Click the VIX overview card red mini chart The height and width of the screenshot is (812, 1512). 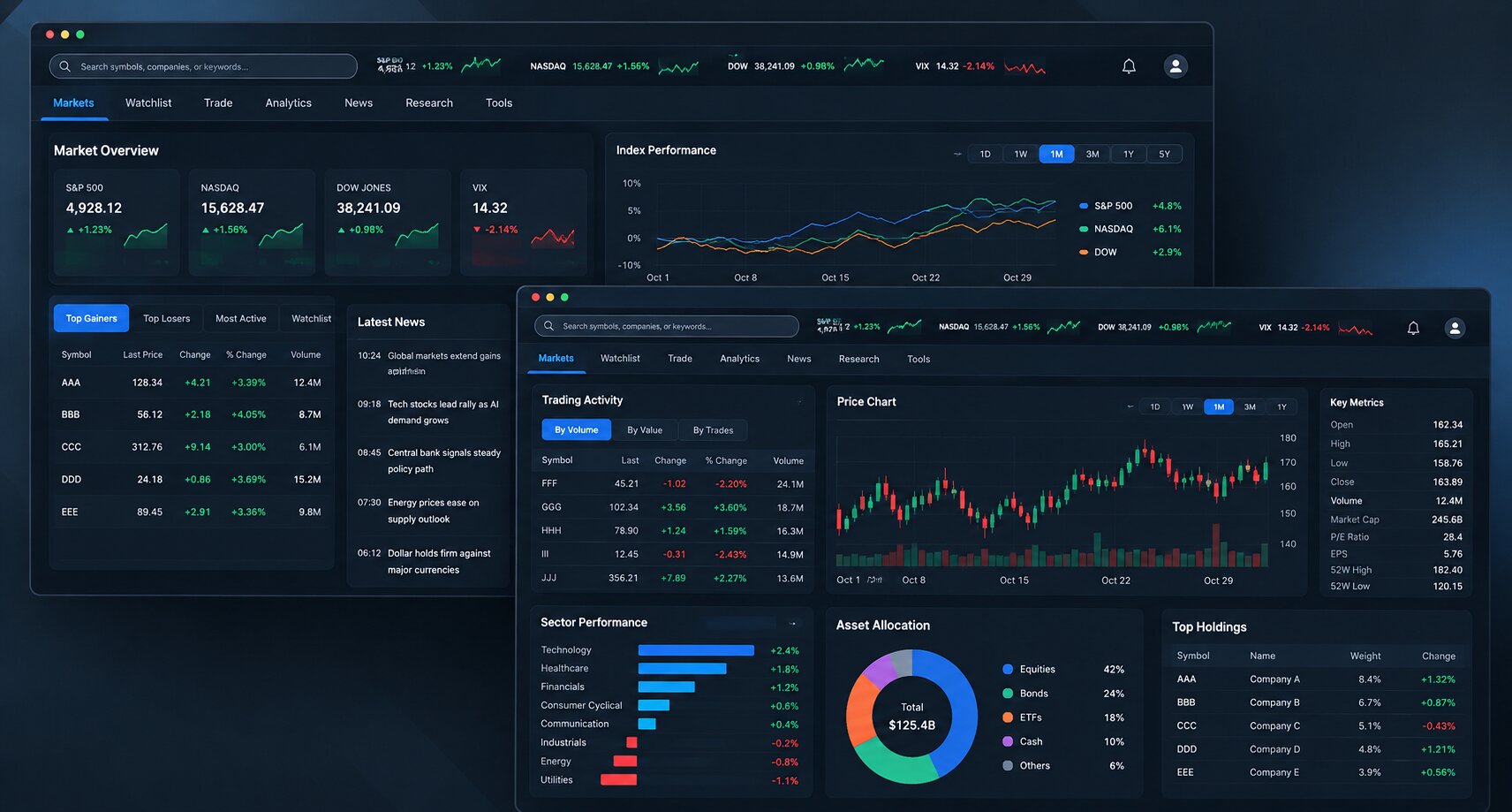[x=553, y=236]
